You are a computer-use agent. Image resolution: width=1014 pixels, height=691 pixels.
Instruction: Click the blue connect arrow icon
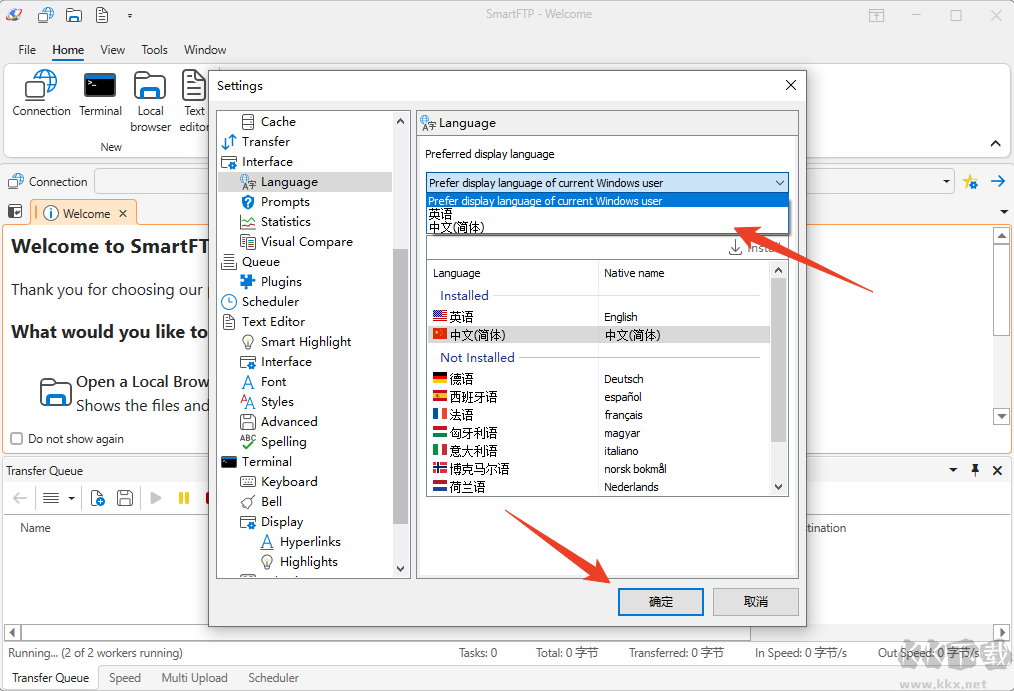[998, 182]
